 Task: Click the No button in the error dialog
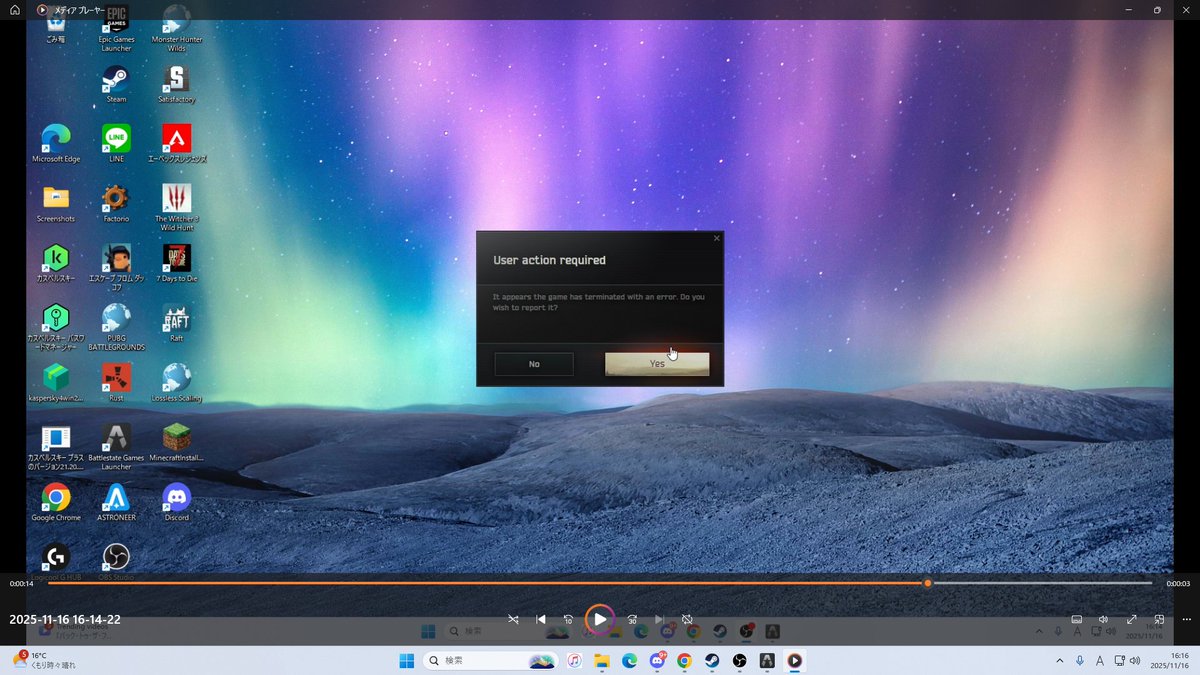point(534,364)
